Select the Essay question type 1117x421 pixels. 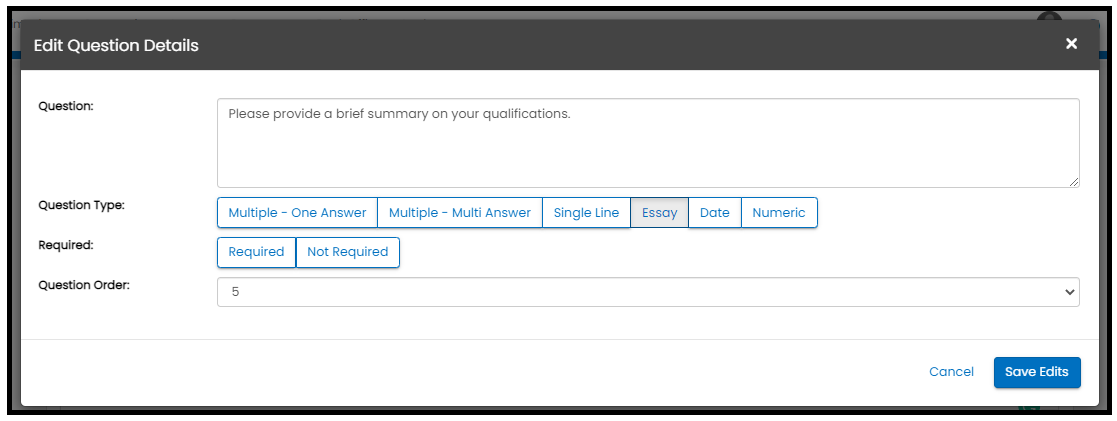pos(659,213)
